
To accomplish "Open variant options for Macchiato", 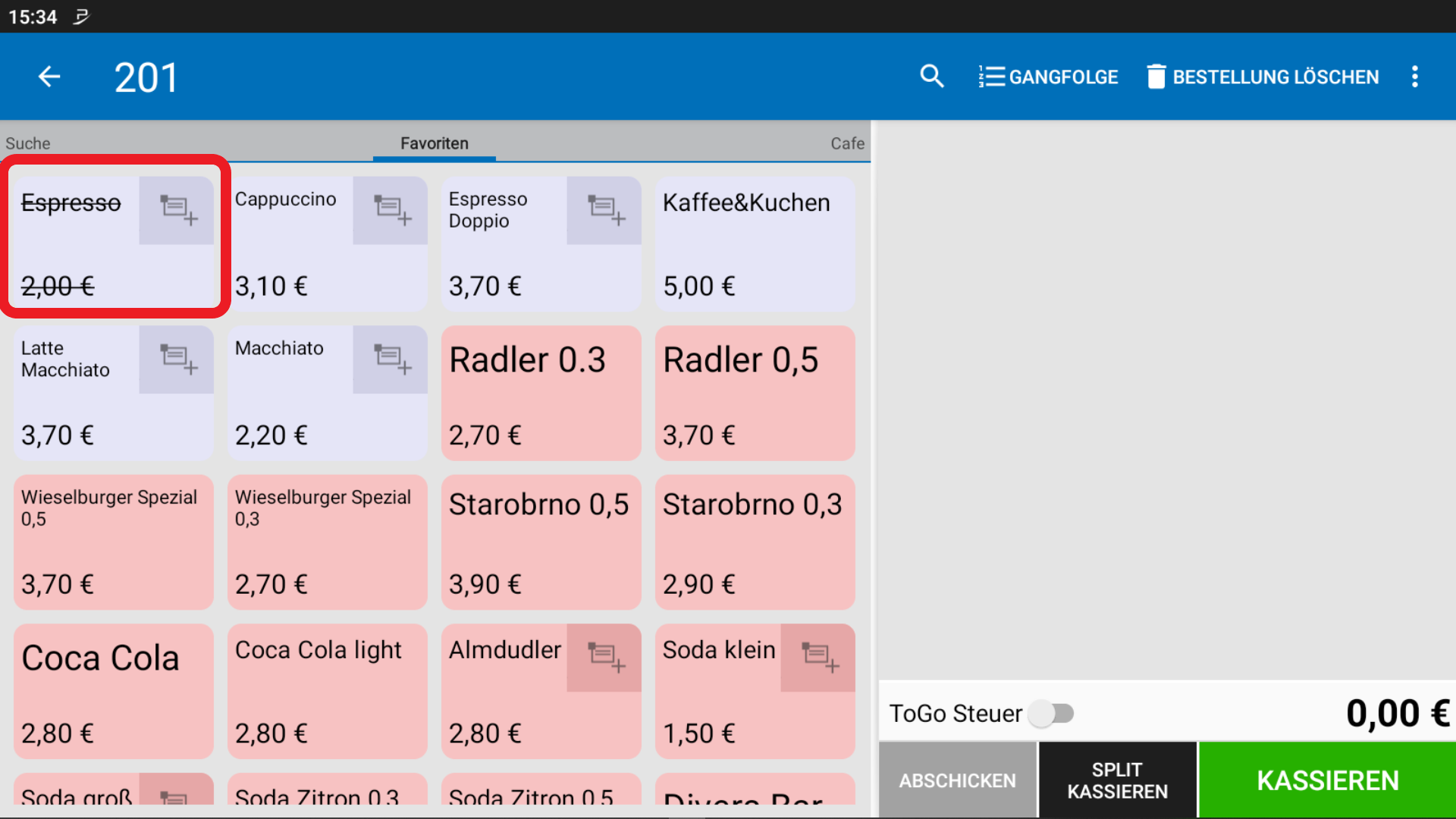I will [x=390, y=359].
